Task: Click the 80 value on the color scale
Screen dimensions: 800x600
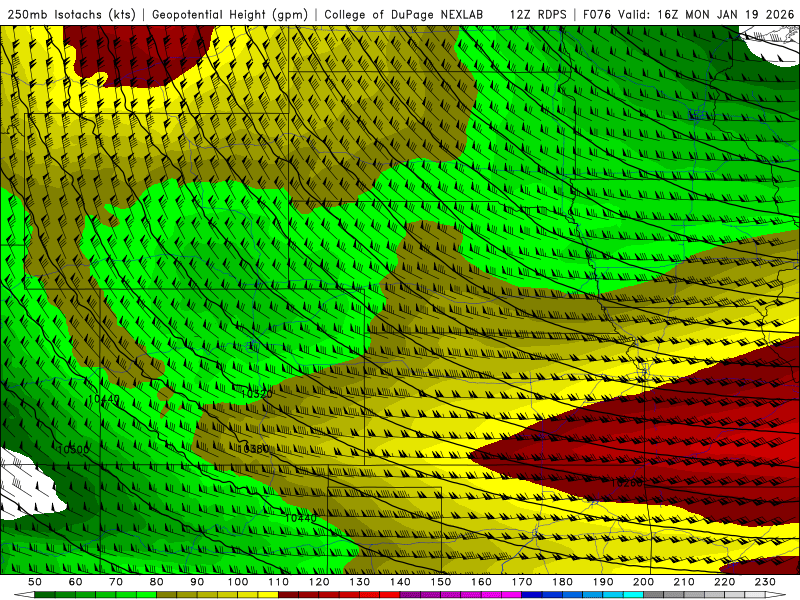Action: pos(157,582)
